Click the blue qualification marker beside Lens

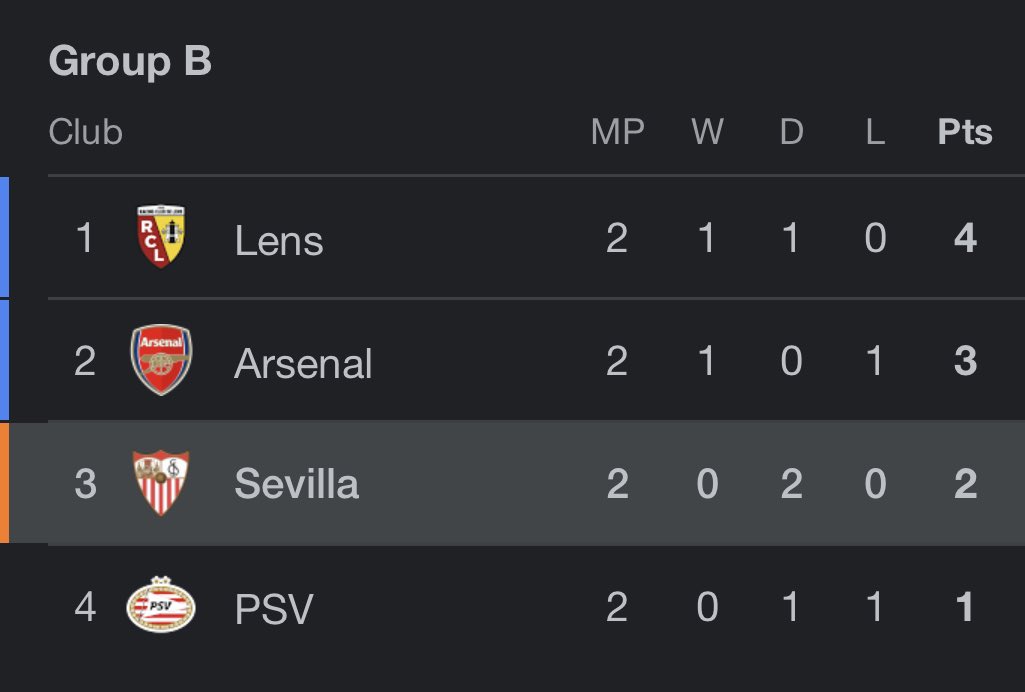pos(4,237)
